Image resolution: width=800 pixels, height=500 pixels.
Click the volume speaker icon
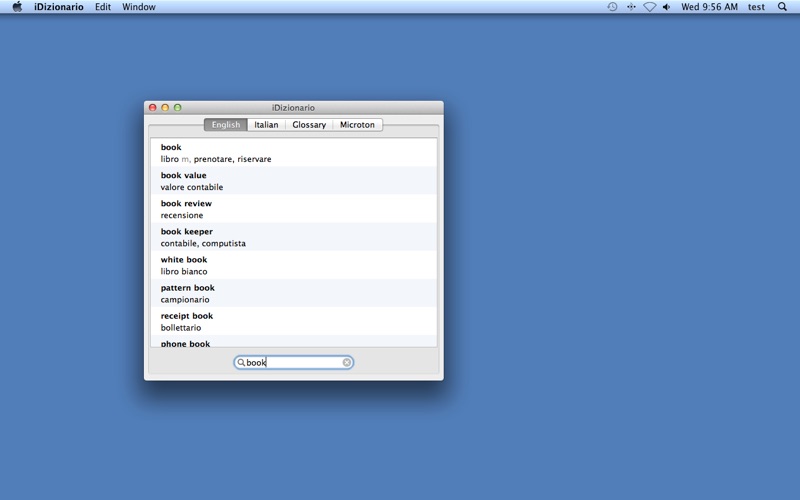[x=666, y=7]
